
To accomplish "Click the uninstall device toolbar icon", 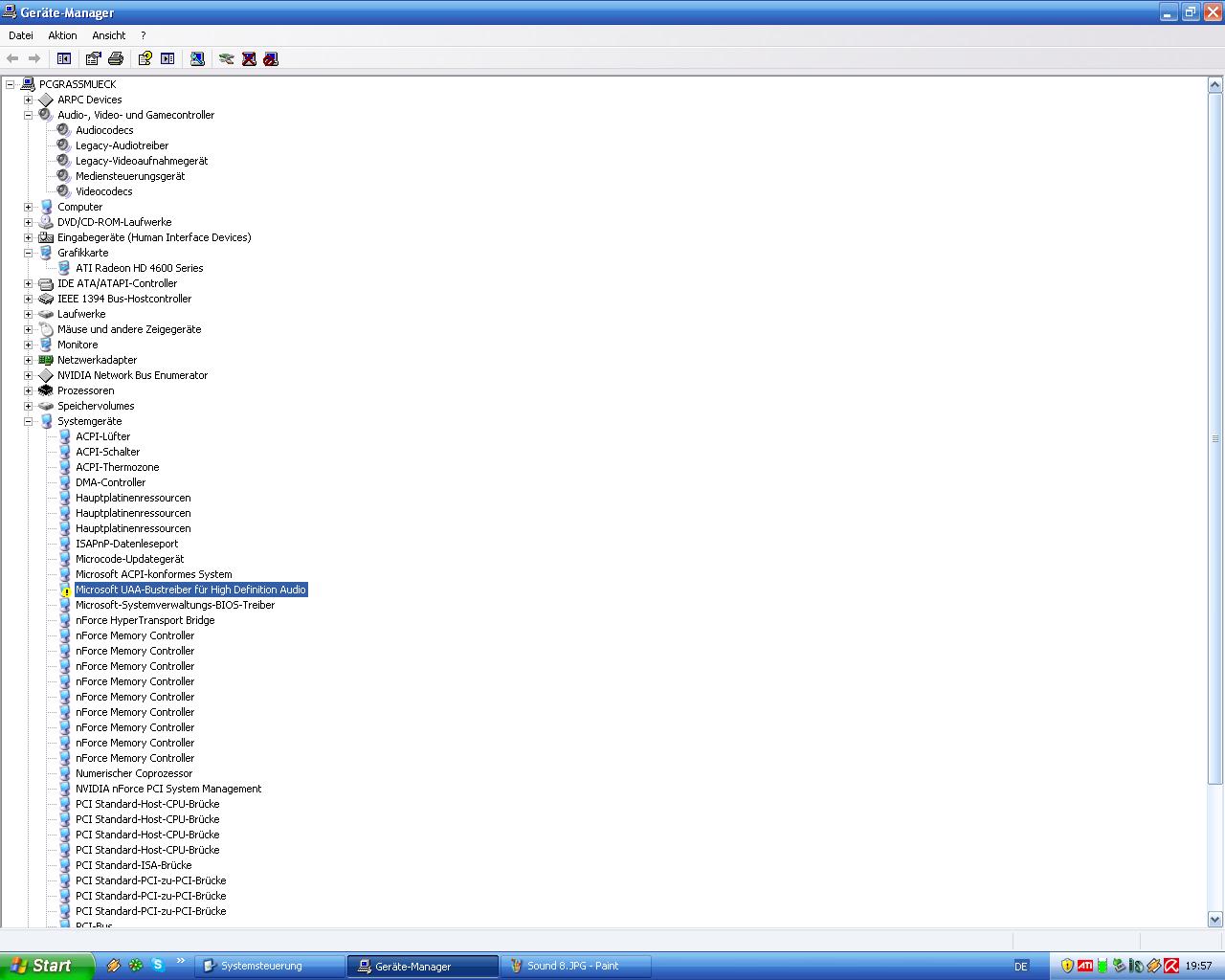I will pyautogui.click(x=249, y=58).
